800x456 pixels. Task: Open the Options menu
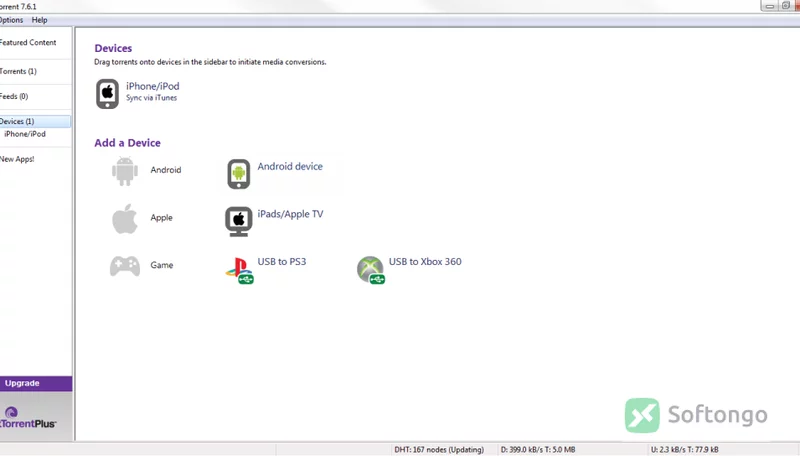11,20
